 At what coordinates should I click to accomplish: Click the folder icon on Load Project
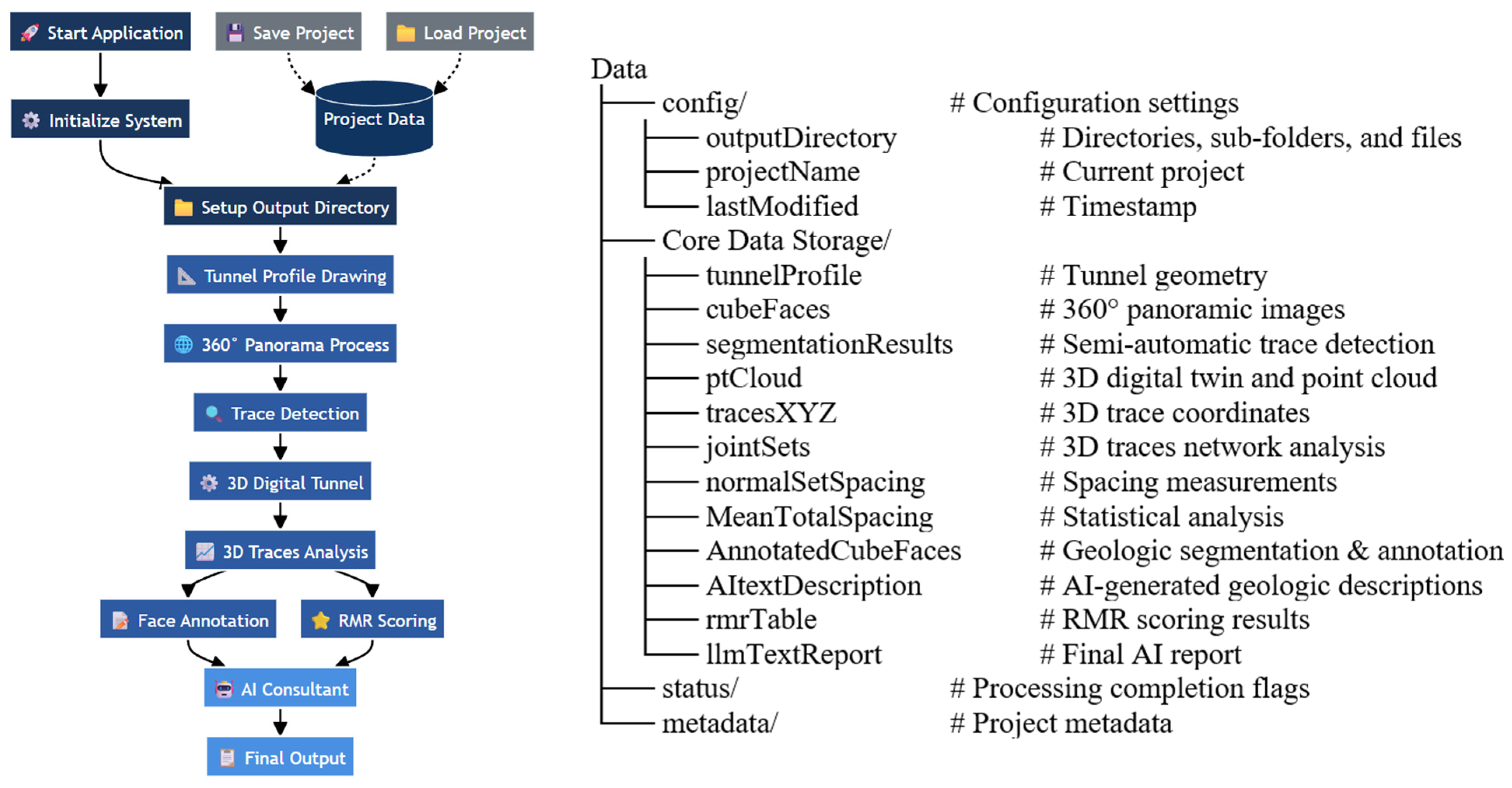[x=406, y=33]
